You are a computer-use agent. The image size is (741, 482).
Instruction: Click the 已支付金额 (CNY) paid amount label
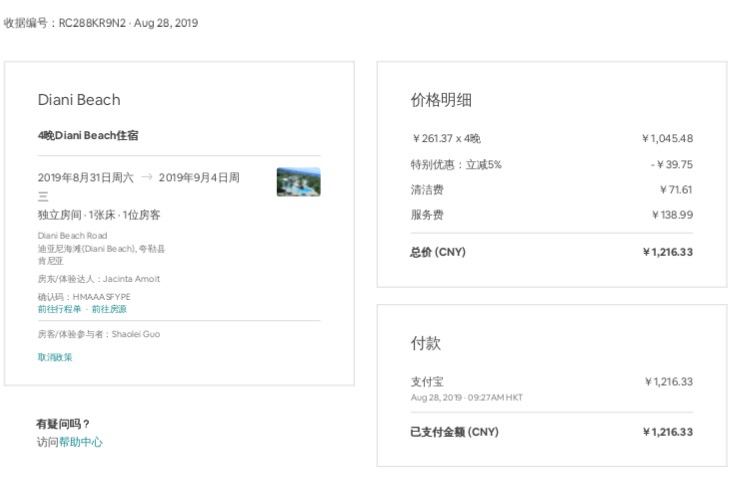454,432
